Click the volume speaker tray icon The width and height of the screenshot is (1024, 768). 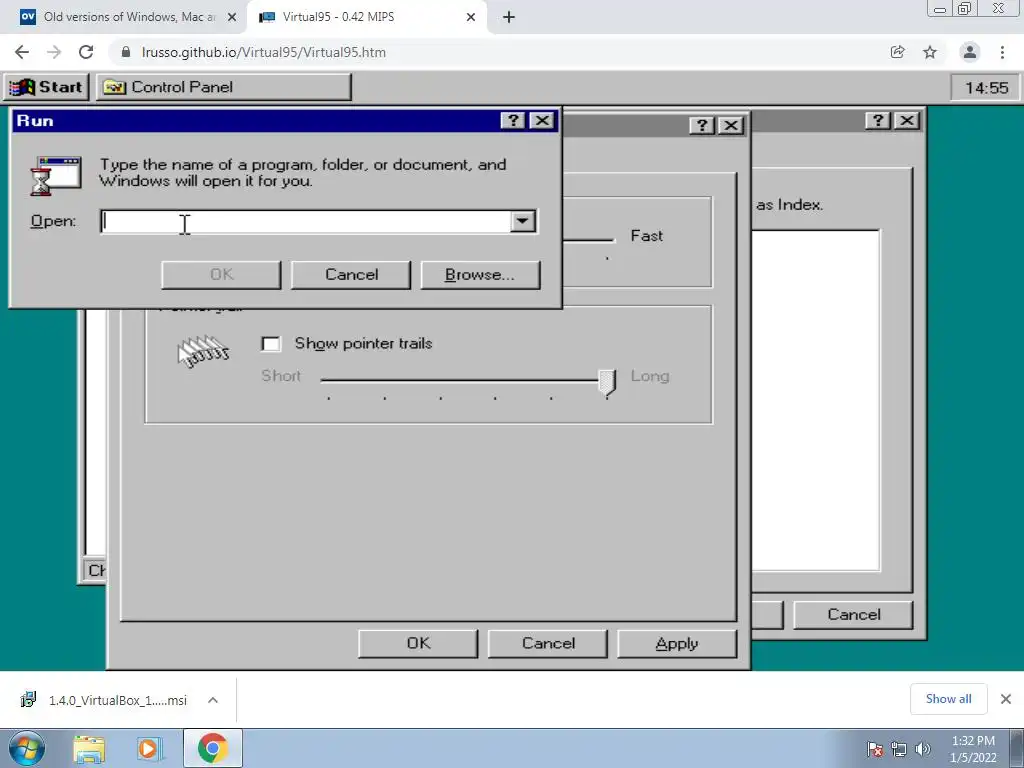923,750
